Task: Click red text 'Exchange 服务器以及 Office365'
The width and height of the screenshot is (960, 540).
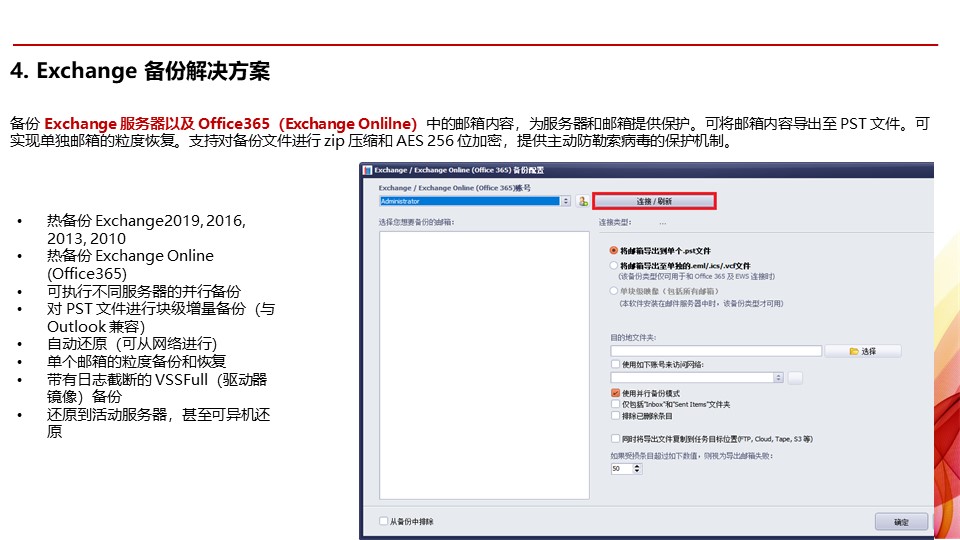Action: (159, 124)
